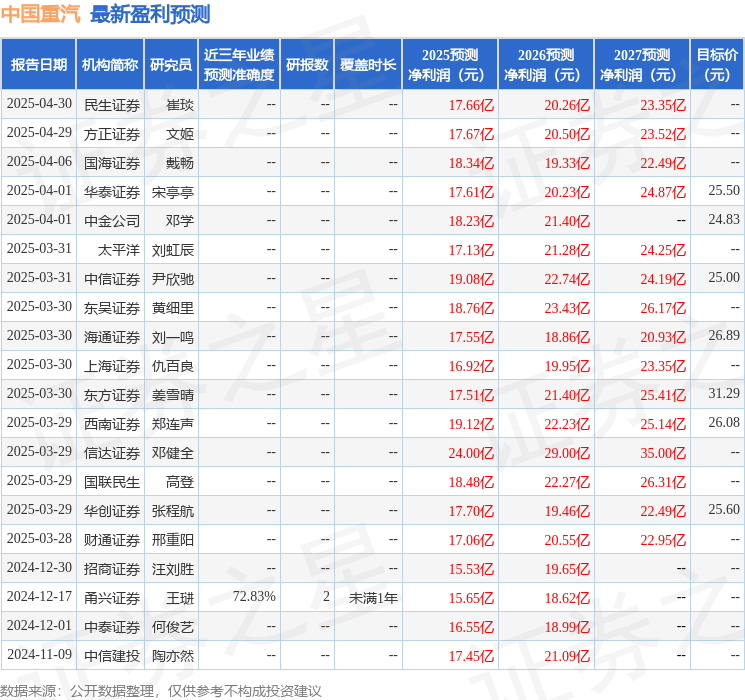Select the 东吴证券 institution cell

(112, 308)
